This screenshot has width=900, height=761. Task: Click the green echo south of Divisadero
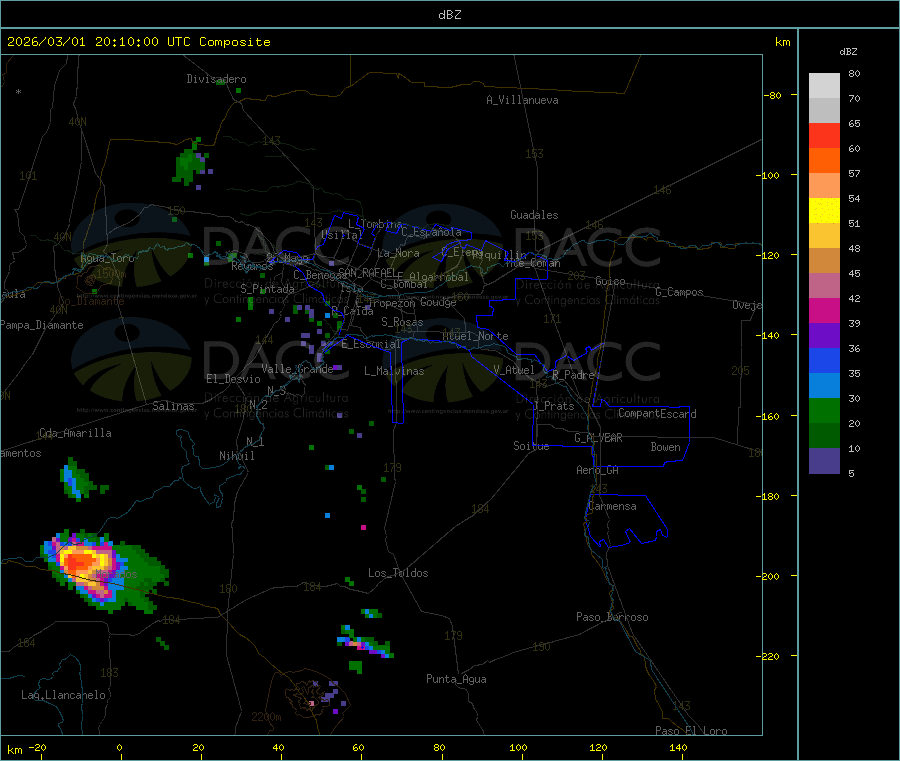tap(190, 163)
